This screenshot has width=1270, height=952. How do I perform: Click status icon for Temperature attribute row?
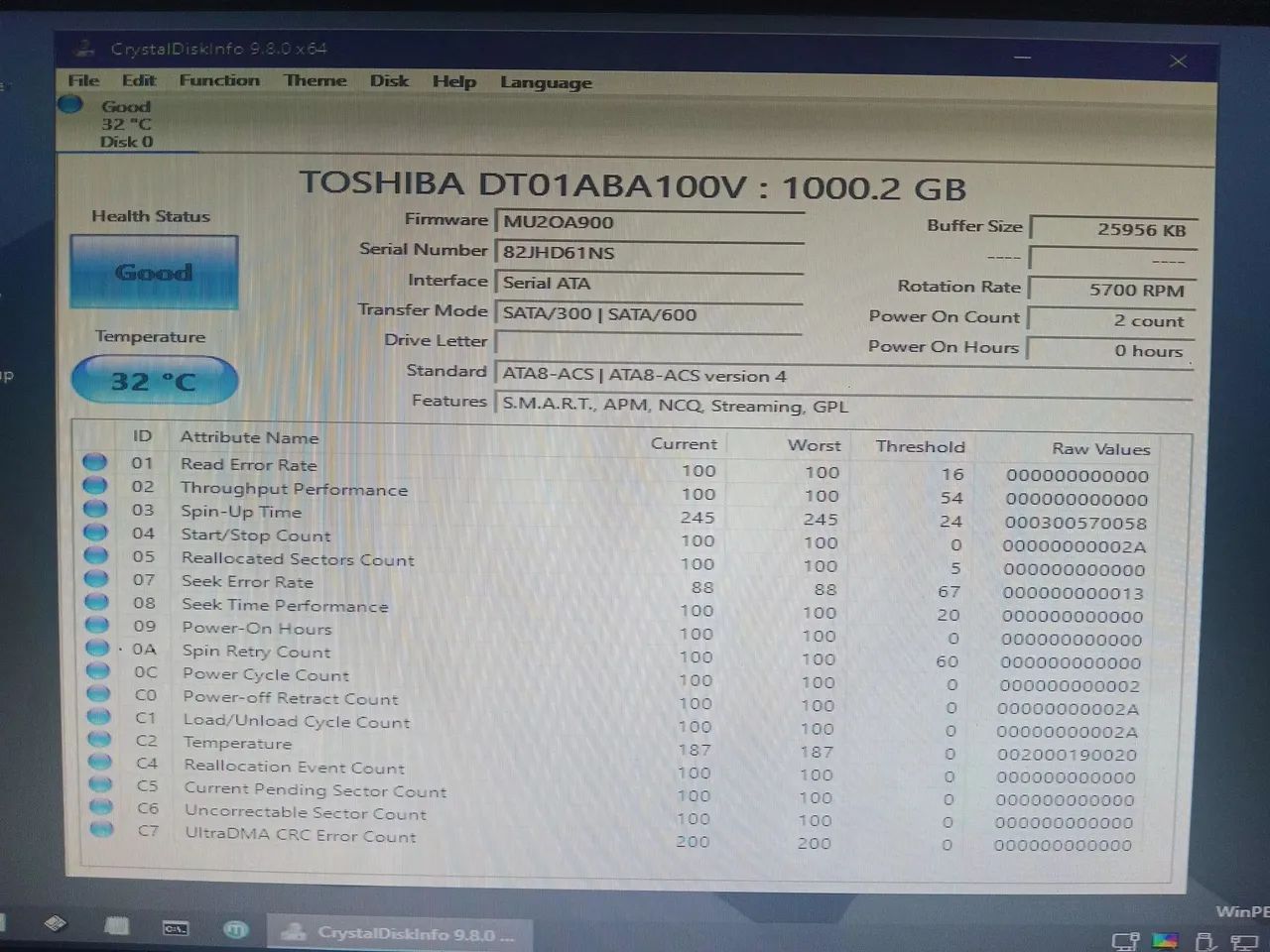(99, 739)
